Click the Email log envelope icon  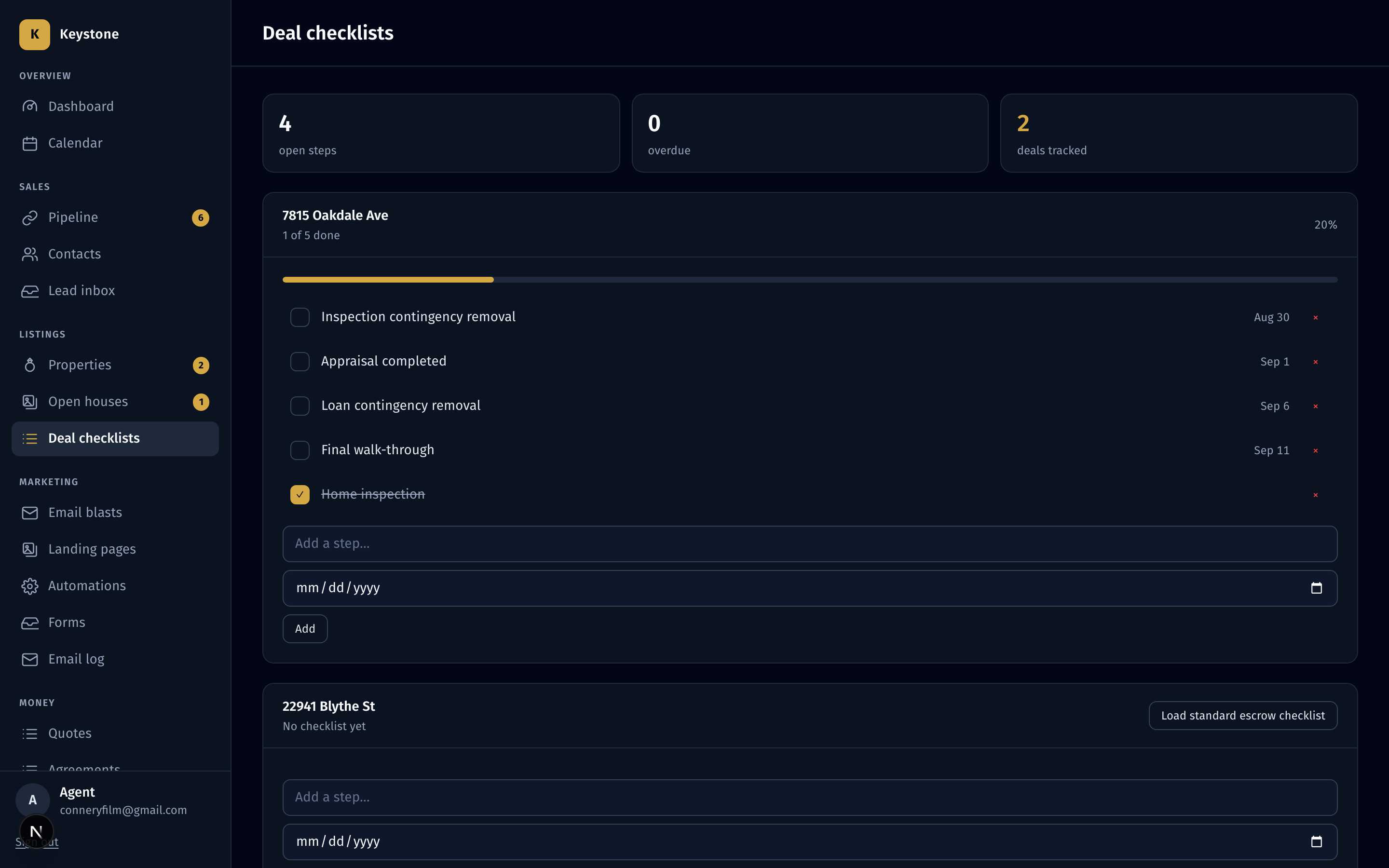[30, 660]
